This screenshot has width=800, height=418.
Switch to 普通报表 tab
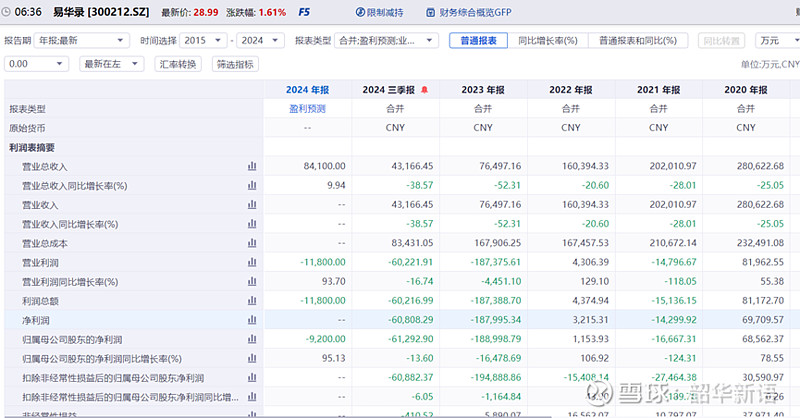click(x=478, y=40)
